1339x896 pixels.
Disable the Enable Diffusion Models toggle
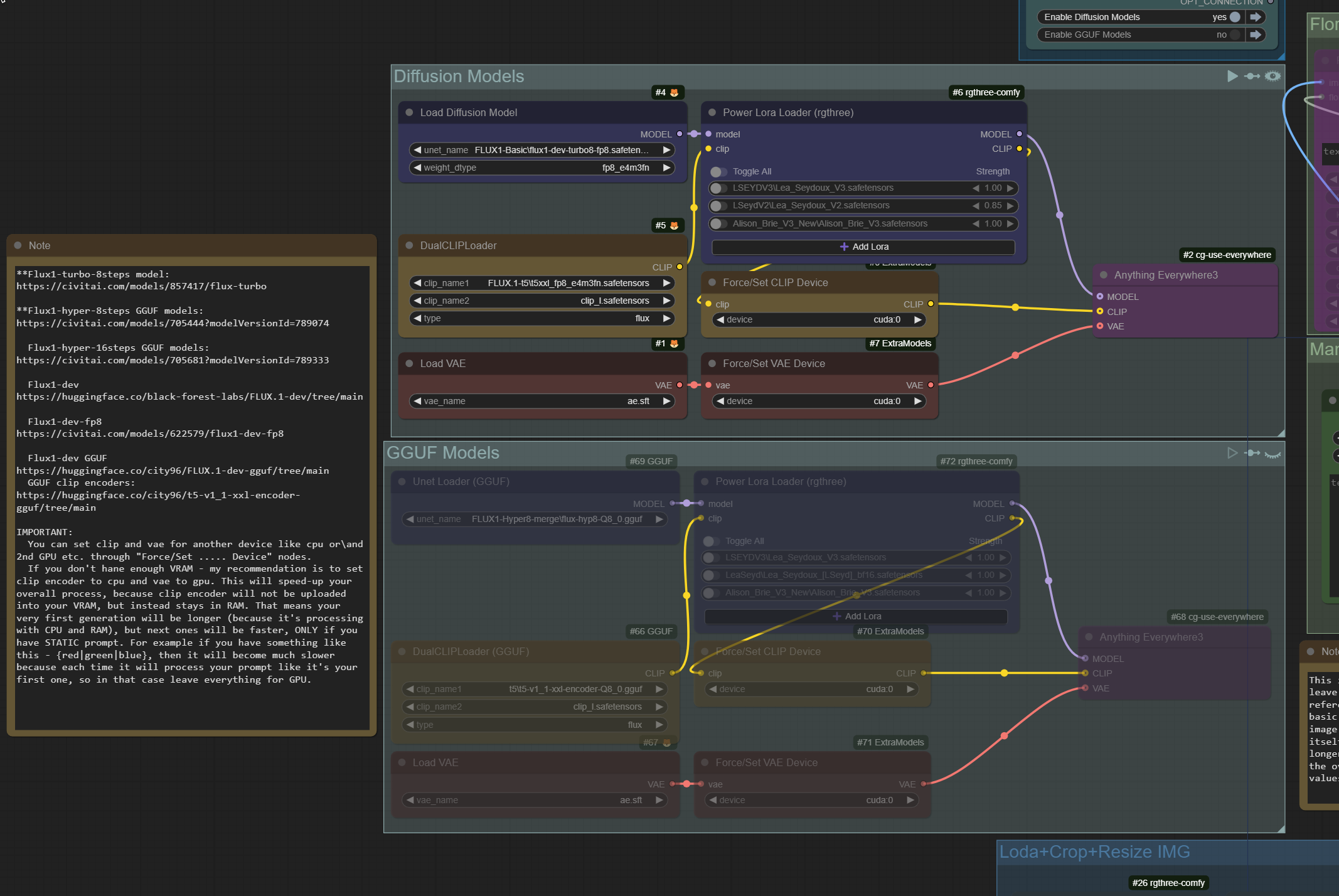tap(1234, 17)
